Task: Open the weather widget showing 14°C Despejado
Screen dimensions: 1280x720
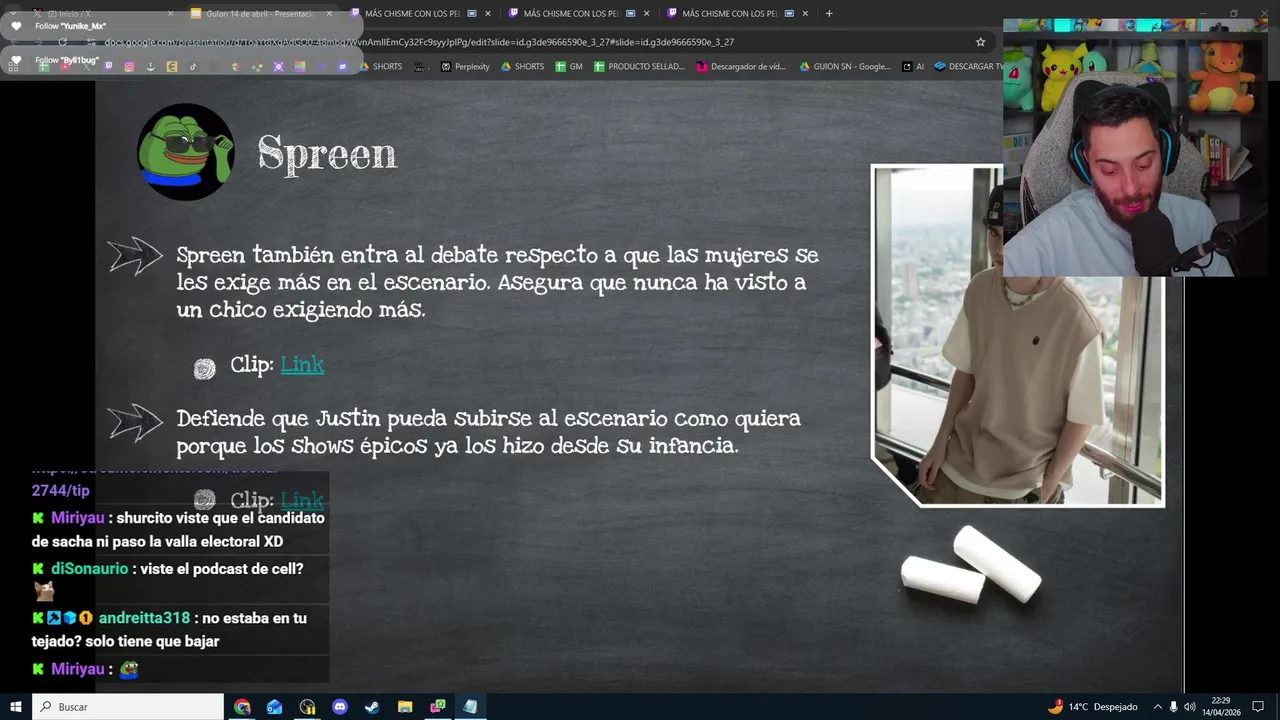Action: pos(1092,707)
